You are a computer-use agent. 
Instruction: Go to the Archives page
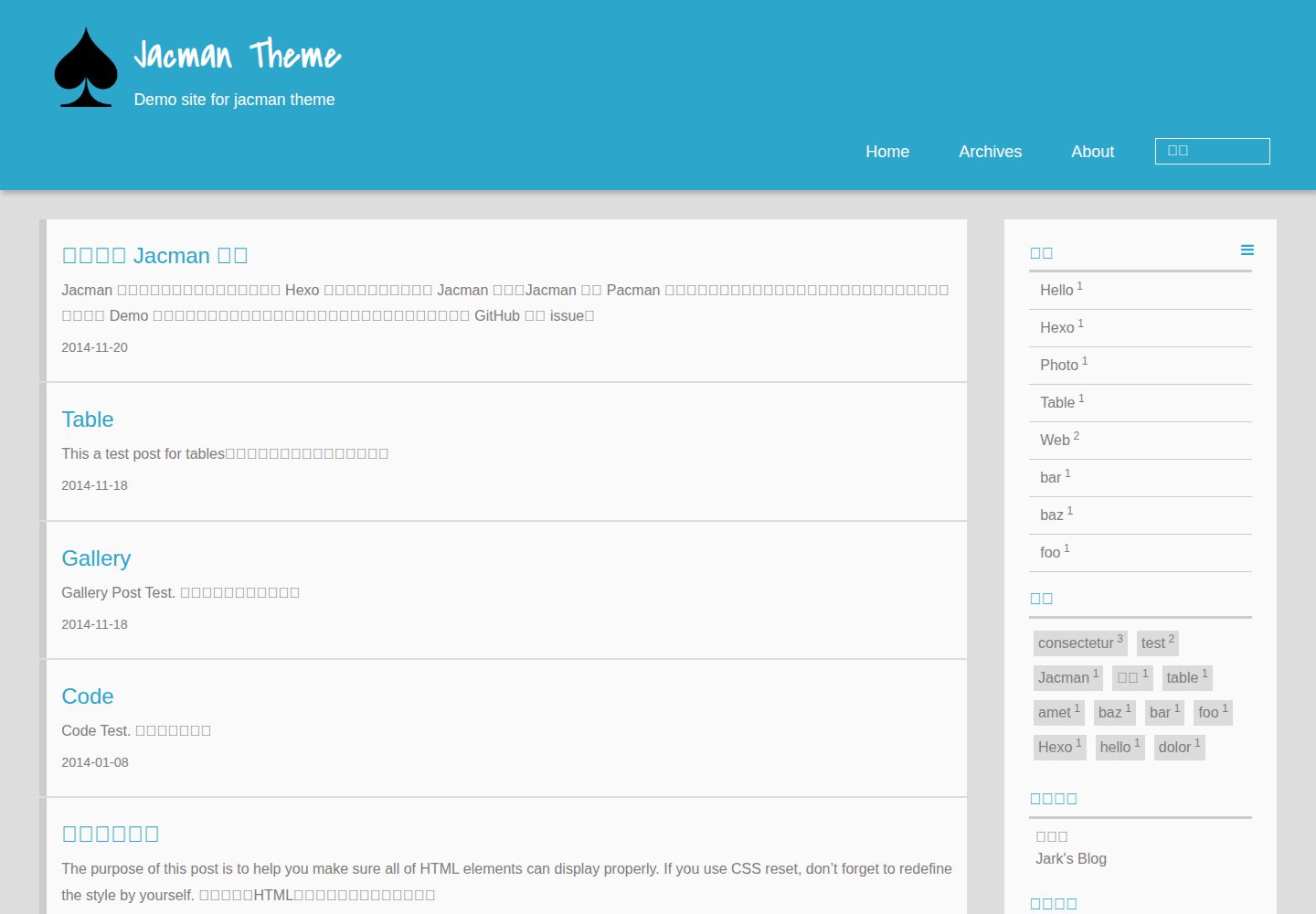coord(990,152)
